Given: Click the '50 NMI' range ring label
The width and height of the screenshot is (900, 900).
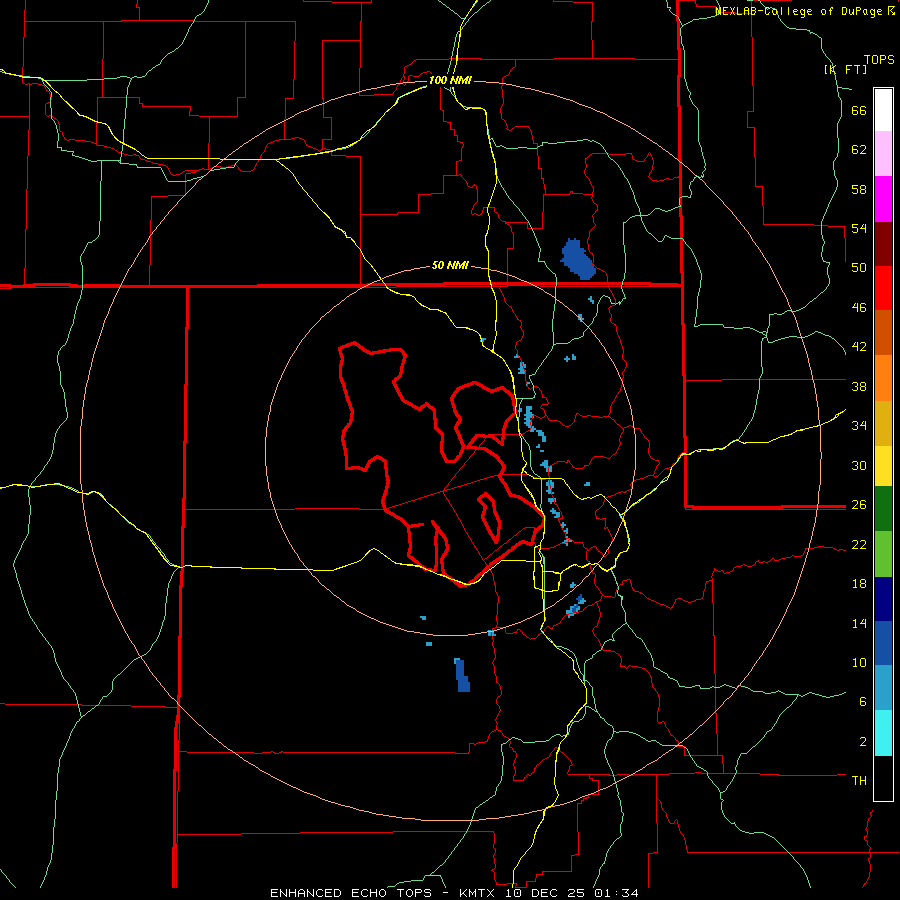Looking at the screenshot, I should pyautogui.click(x=450, y=265).
